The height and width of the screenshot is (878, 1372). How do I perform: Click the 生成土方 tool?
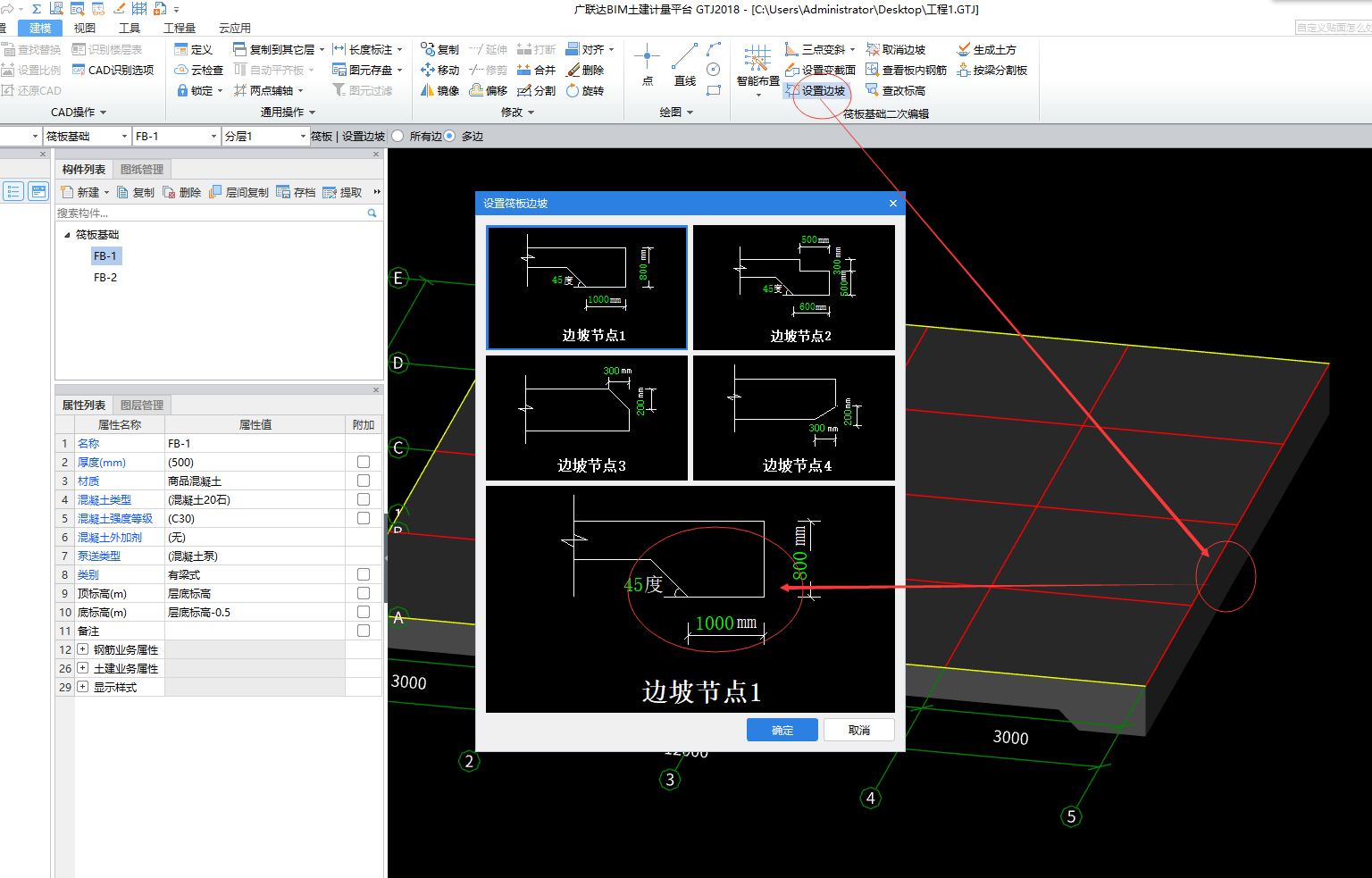(986, 50)
